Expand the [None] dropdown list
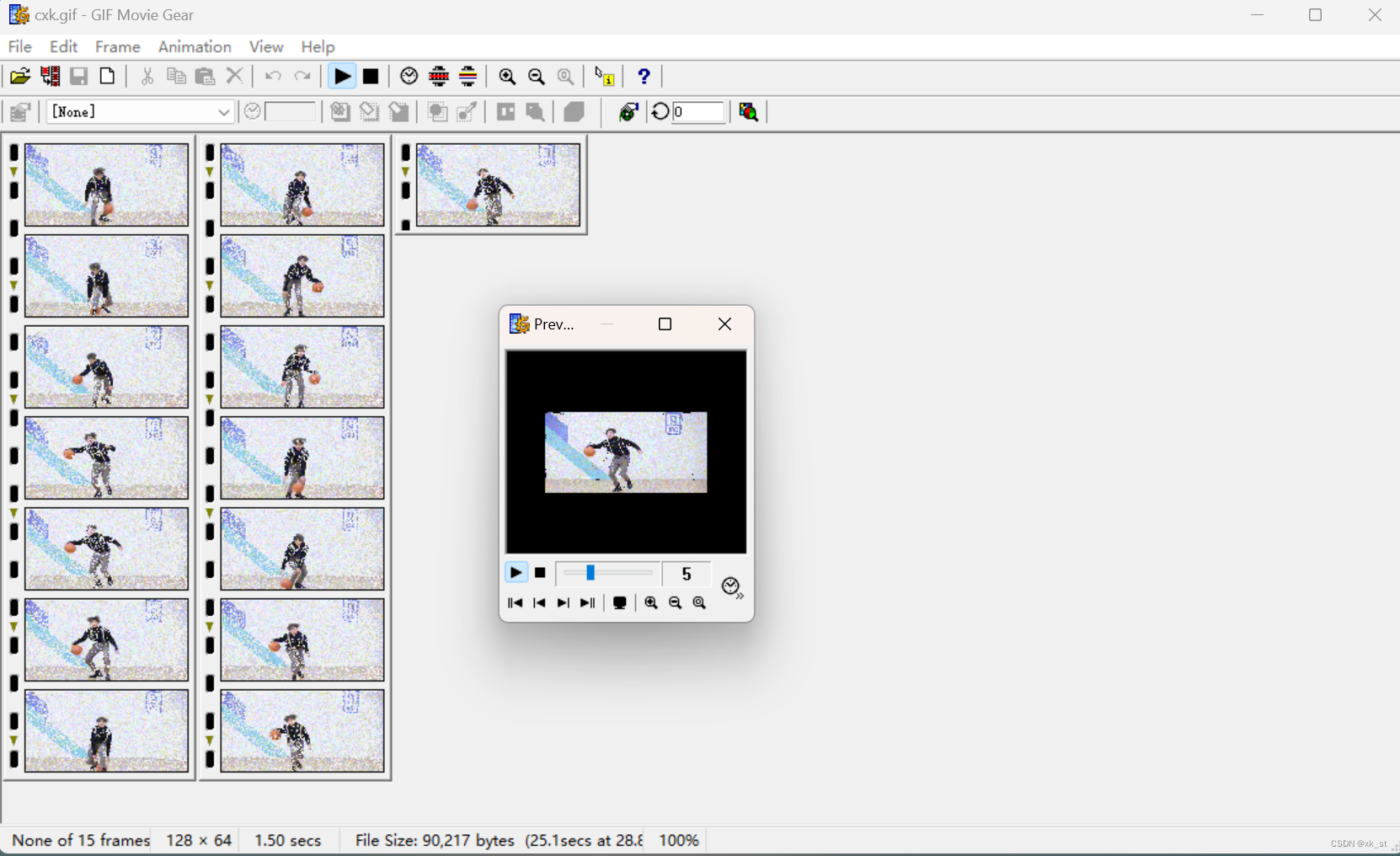The width and height of the screenshot is (1400, 856). pos(223,112)
